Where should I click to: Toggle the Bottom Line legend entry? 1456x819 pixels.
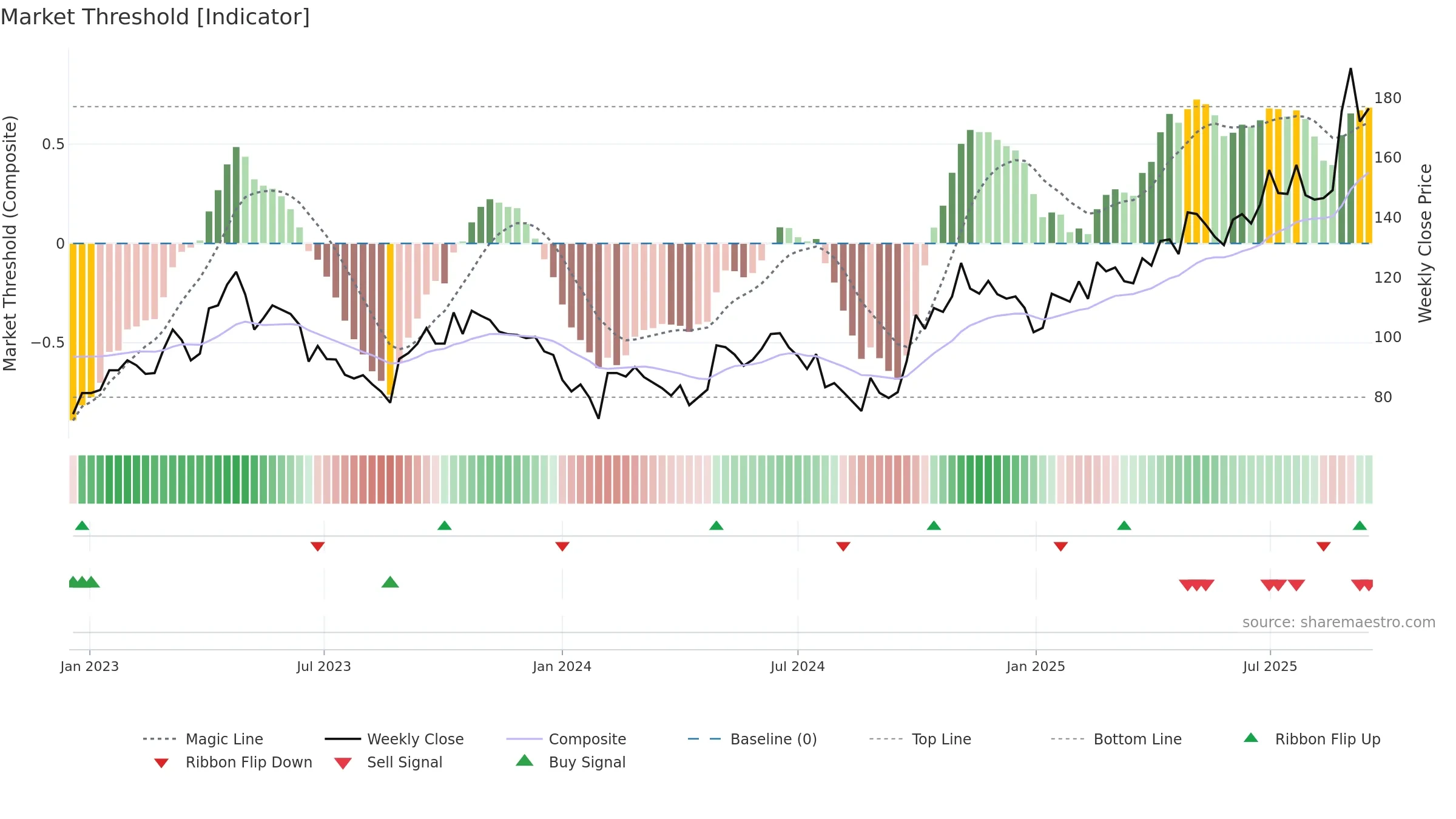coord(1116,739)
